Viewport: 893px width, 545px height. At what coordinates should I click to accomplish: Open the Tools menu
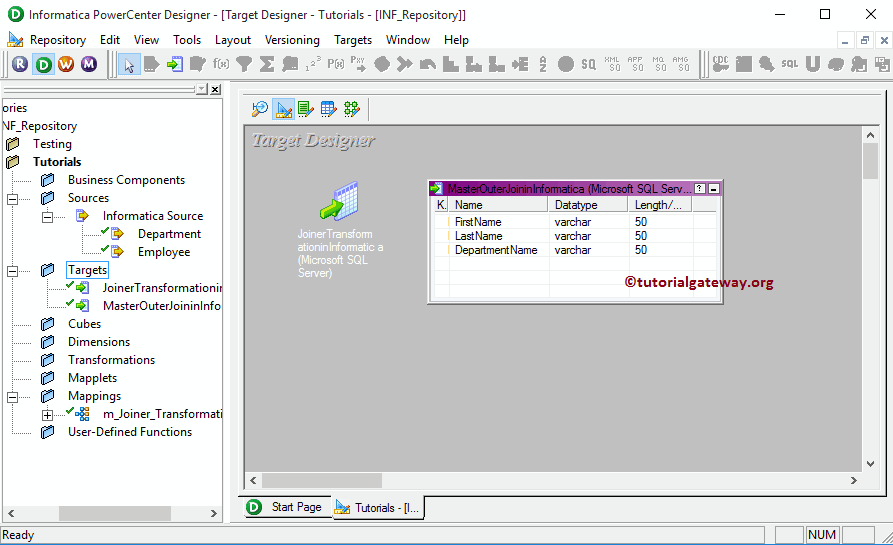[x=187, y=40]
